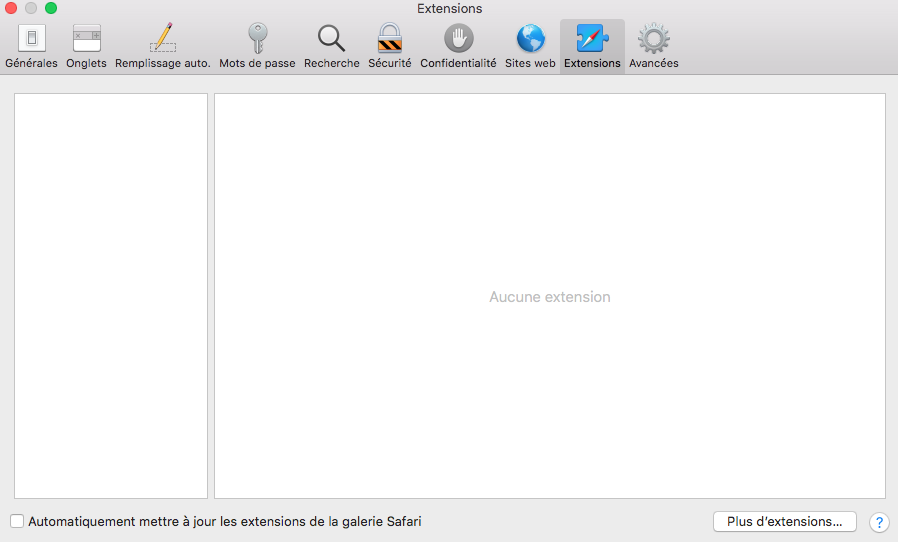Open the Générales preferences pane
The image size is (898, 542).
pos(31,46)
